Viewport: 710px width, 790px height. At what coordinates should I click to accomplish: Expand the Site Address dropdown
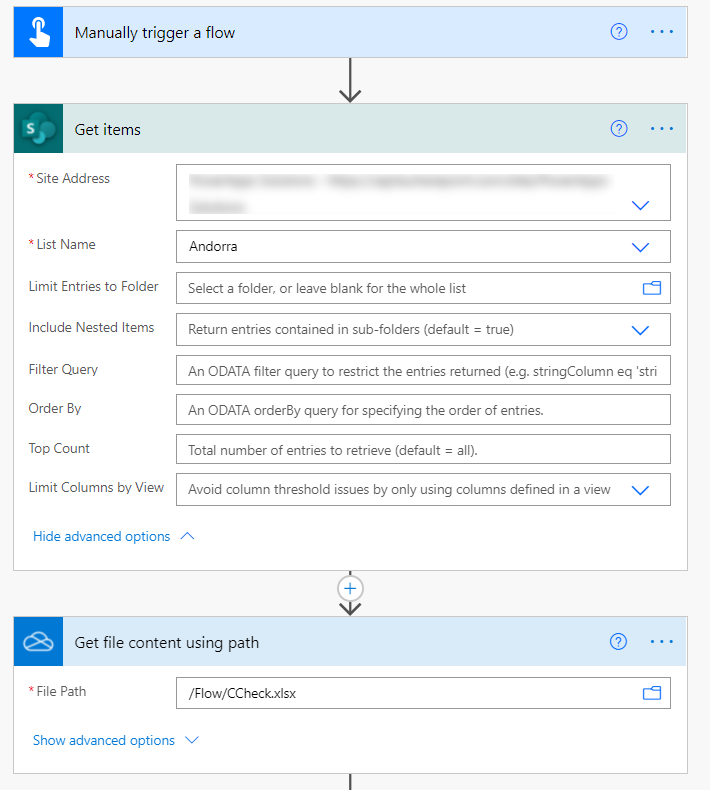coord(640,205)
